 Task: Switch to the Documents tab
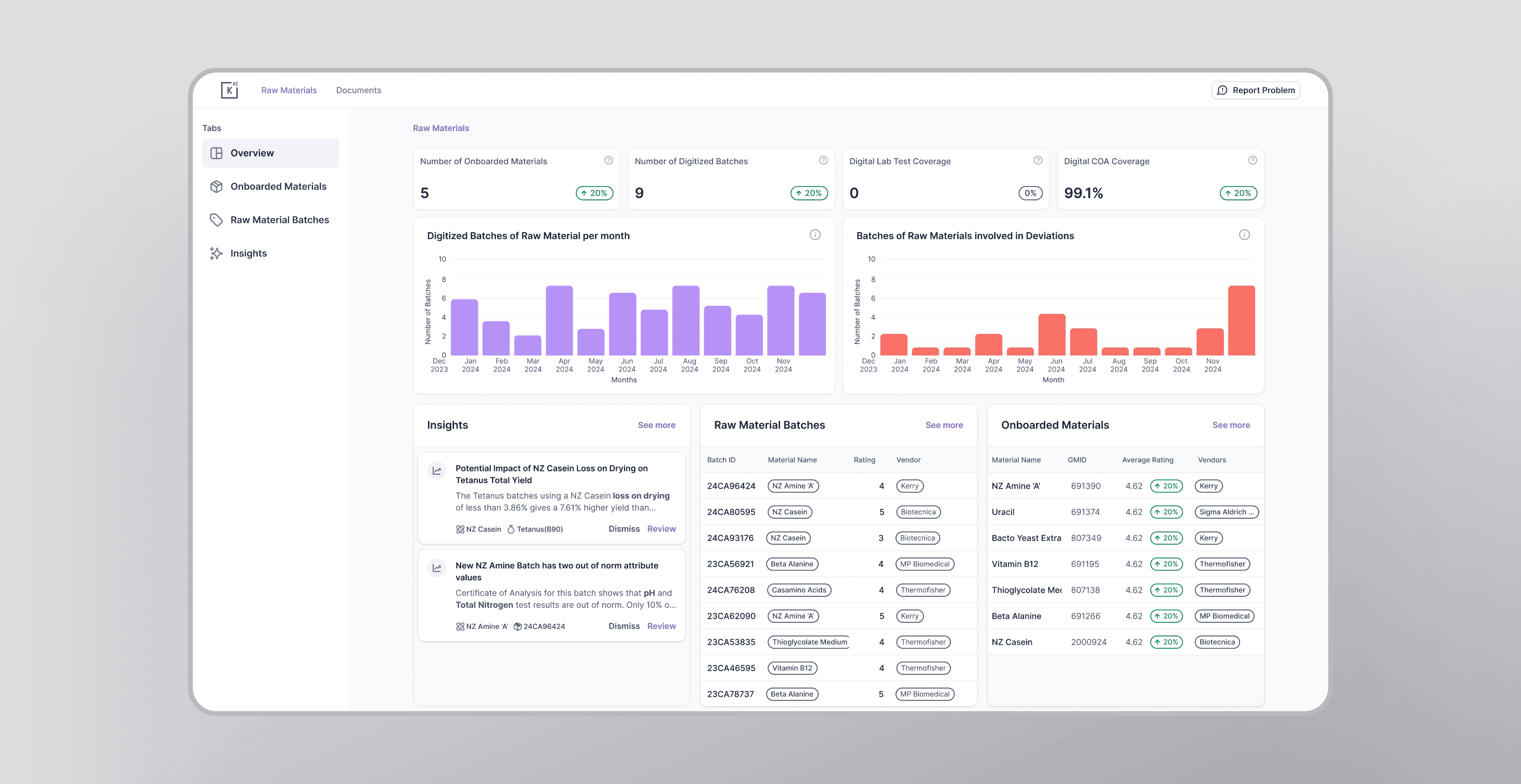(359, 90)
